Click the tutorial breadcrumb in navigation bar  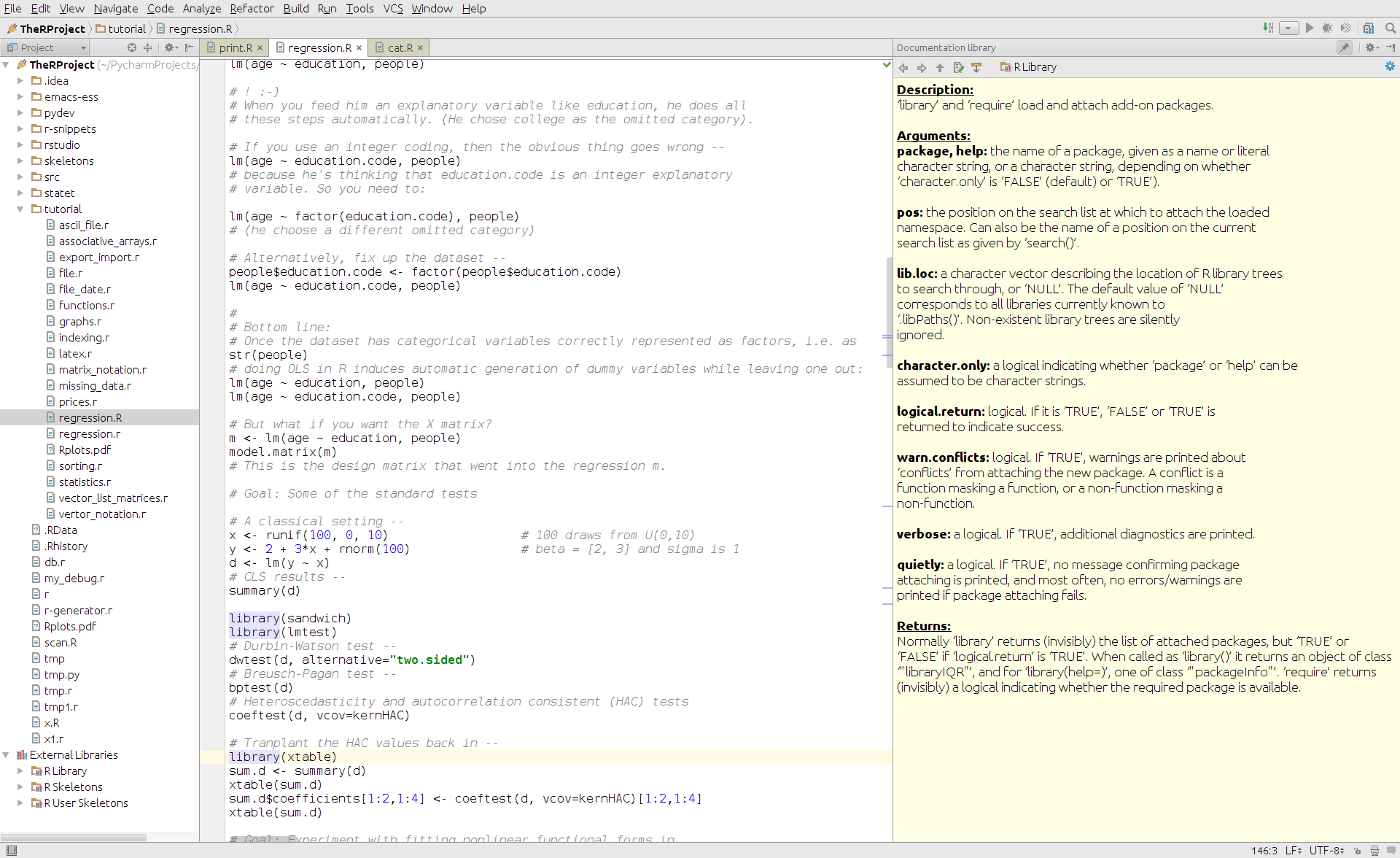(127, 28)
